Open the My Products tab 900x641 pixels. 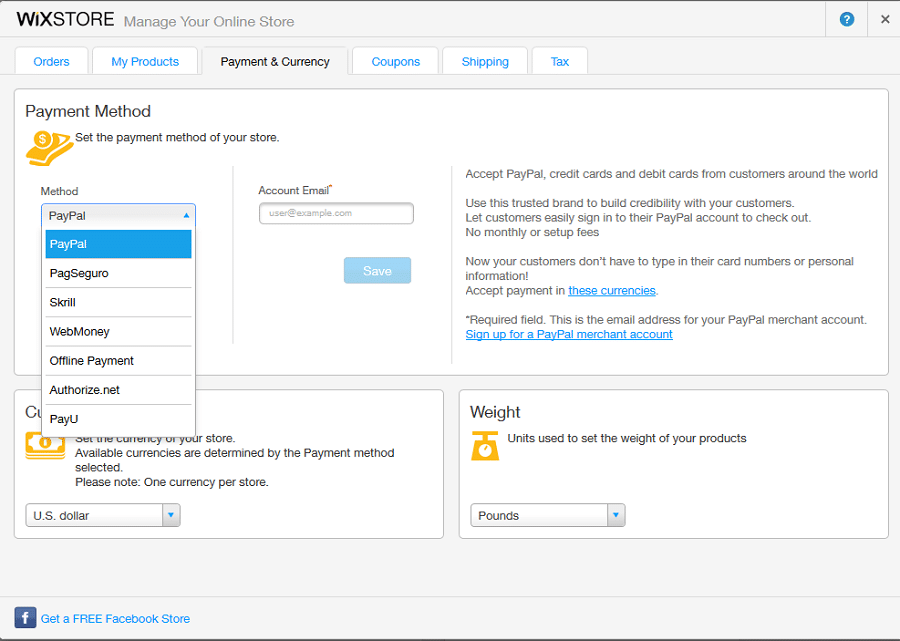(x=145, y=61)
